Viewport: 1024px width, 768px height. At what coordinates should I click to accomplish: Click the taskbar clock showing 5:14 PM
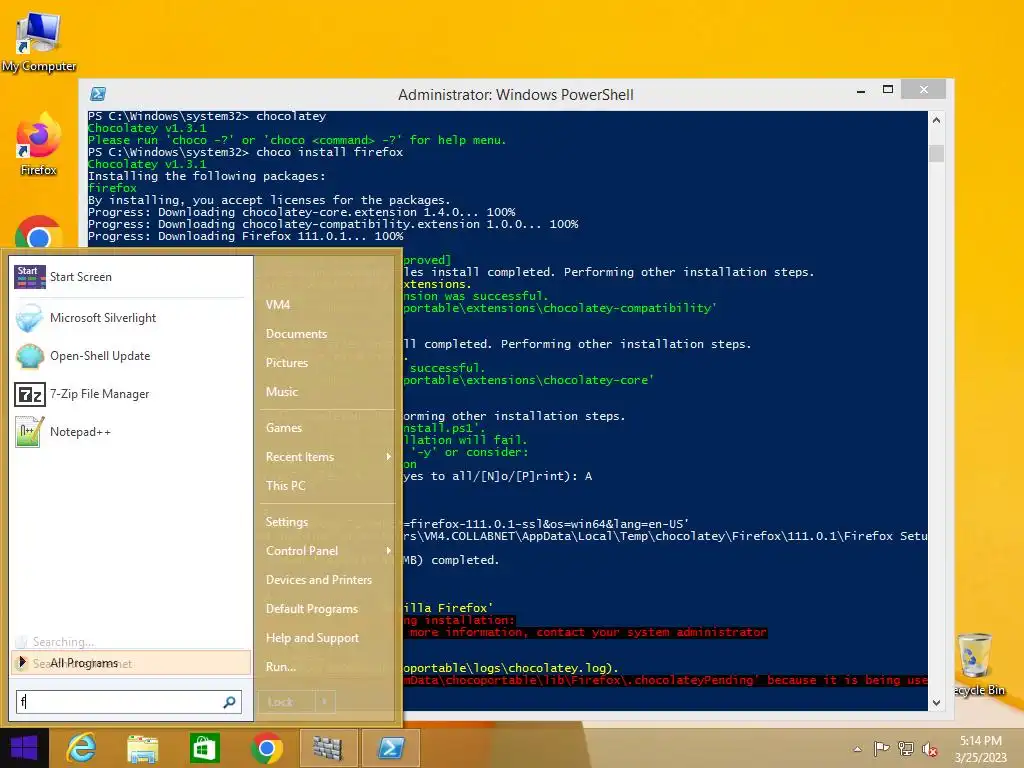[980, 749]
